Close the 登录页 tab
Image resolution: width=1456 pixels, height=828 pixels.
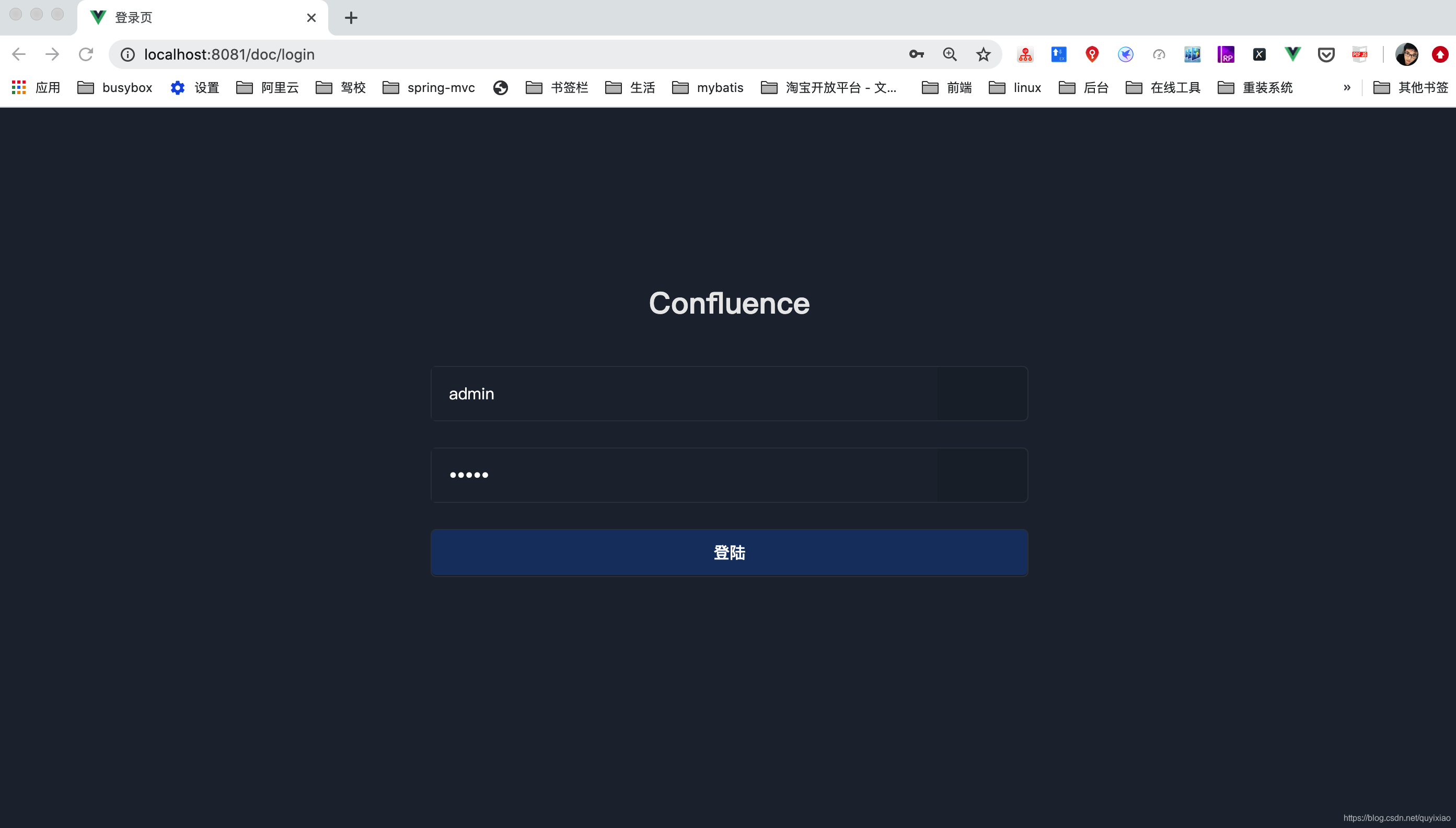point(311,18)
